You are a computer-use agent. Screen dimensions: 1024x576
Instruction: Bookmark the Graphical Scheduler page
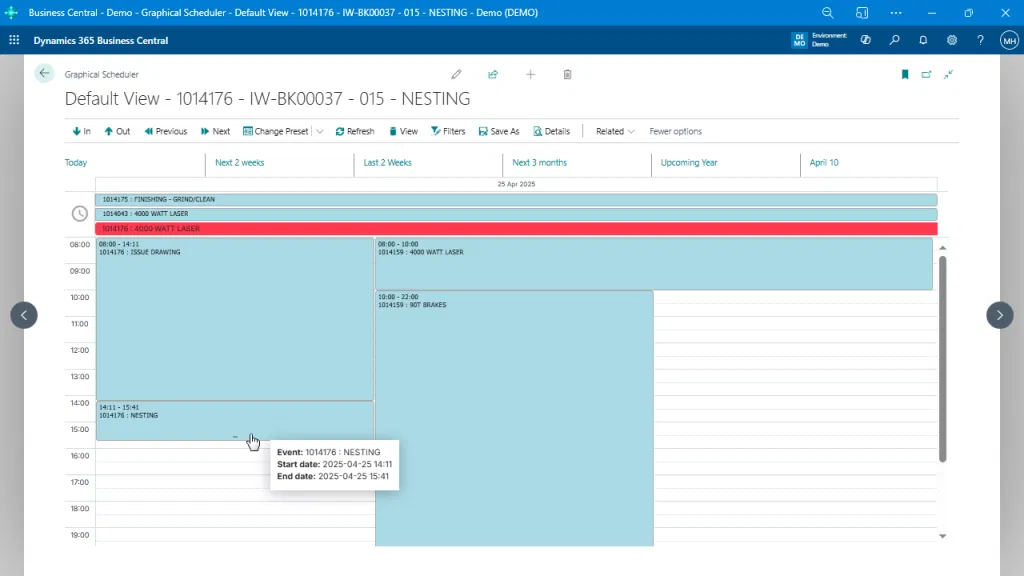(x=904, y=74)
